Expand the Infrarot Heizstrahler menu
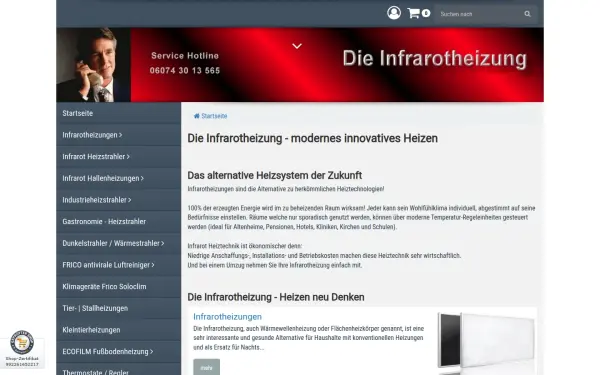 point(119,157)
